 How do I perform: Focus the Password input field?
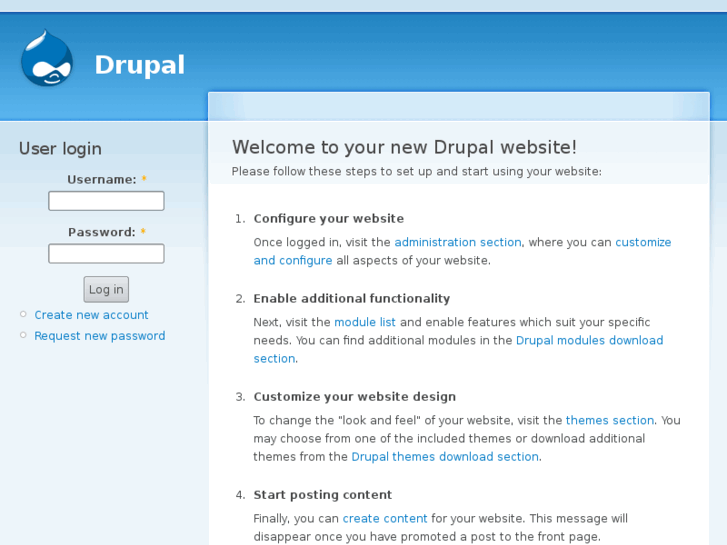[106, 254]
